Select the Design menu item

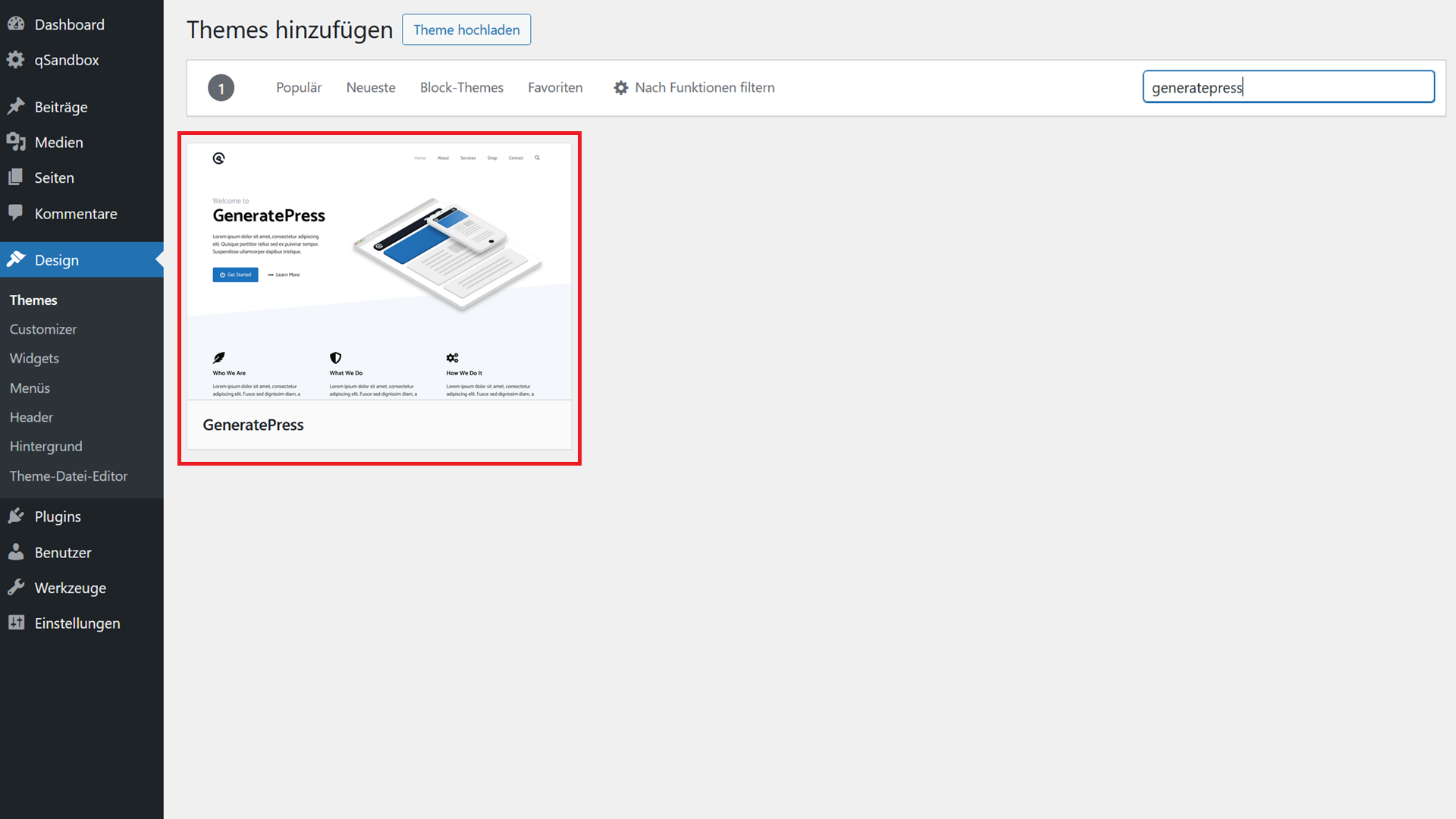[x=82, y=259]
